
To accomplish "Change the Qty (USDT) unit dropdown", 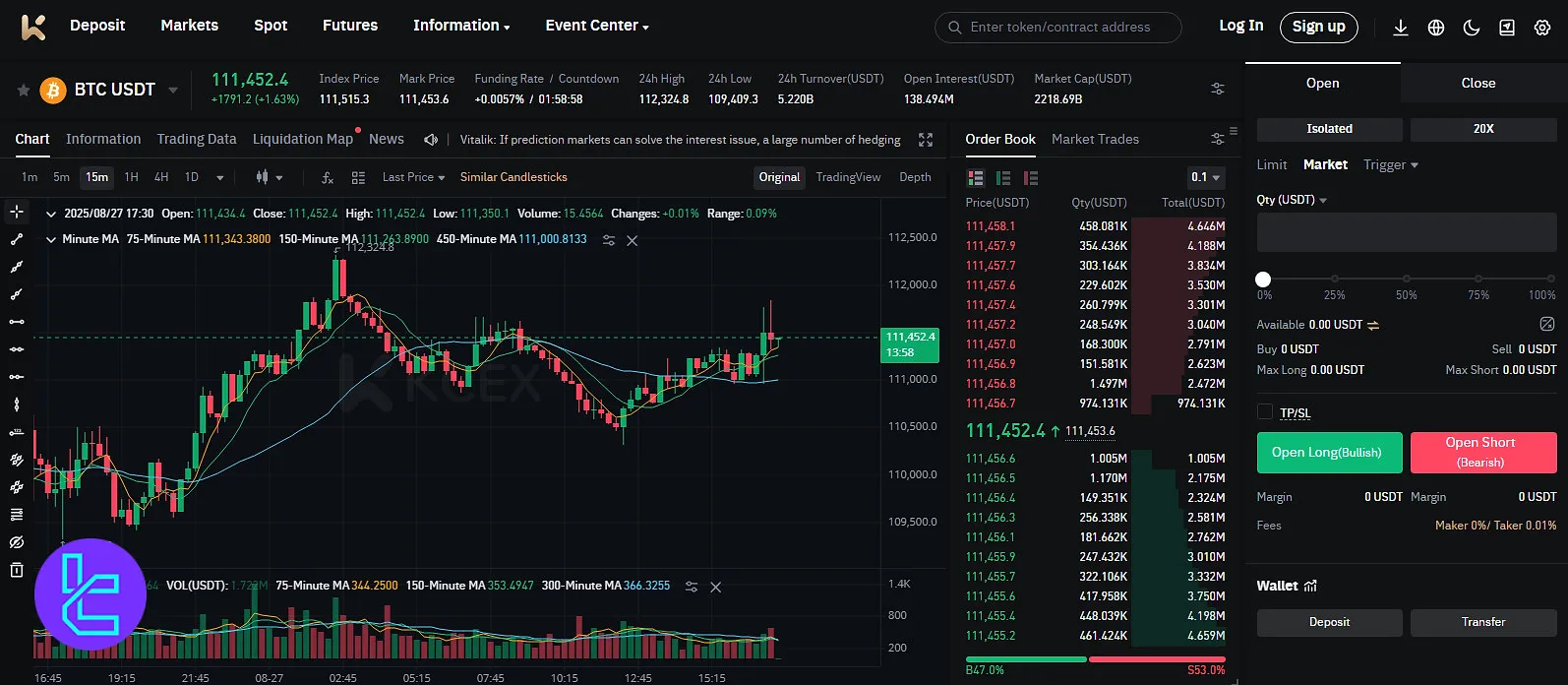I will [x=1292, y=200].
